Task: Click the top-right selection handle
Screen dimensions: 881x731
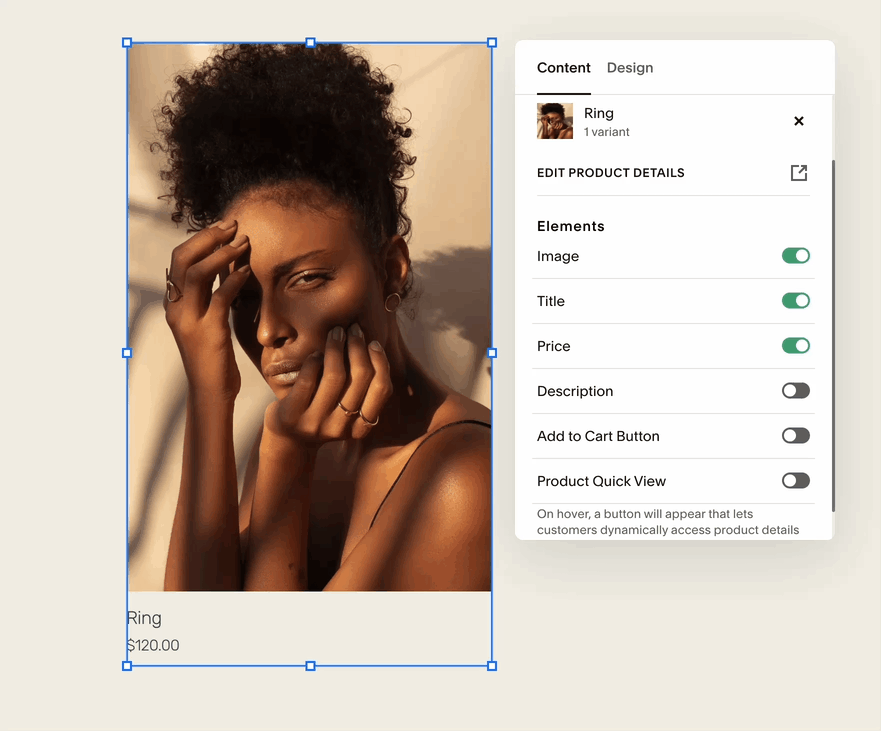Action: (x=492, y=43)
